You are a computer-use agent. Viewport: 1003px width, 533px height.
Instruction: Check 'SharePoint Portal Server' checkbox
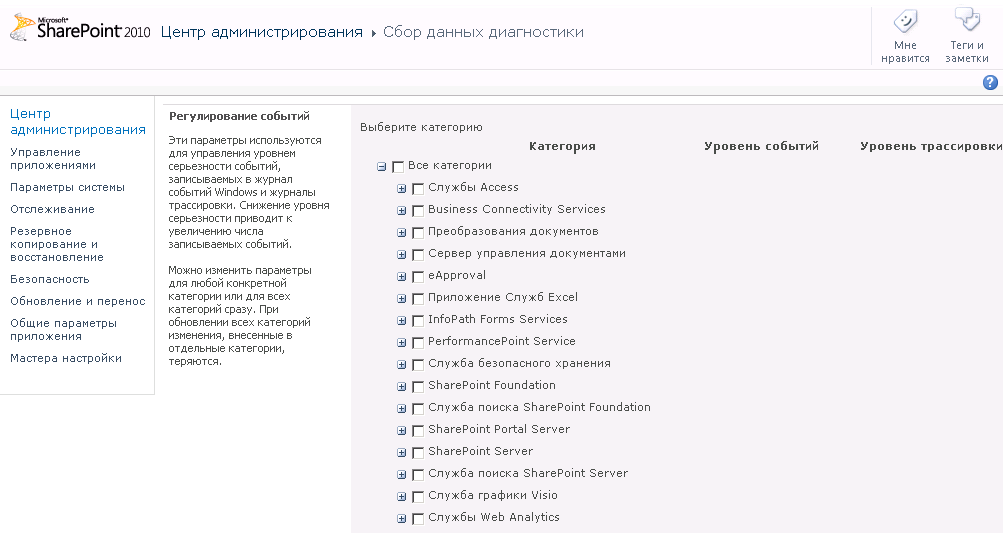[x=418, y=431]
